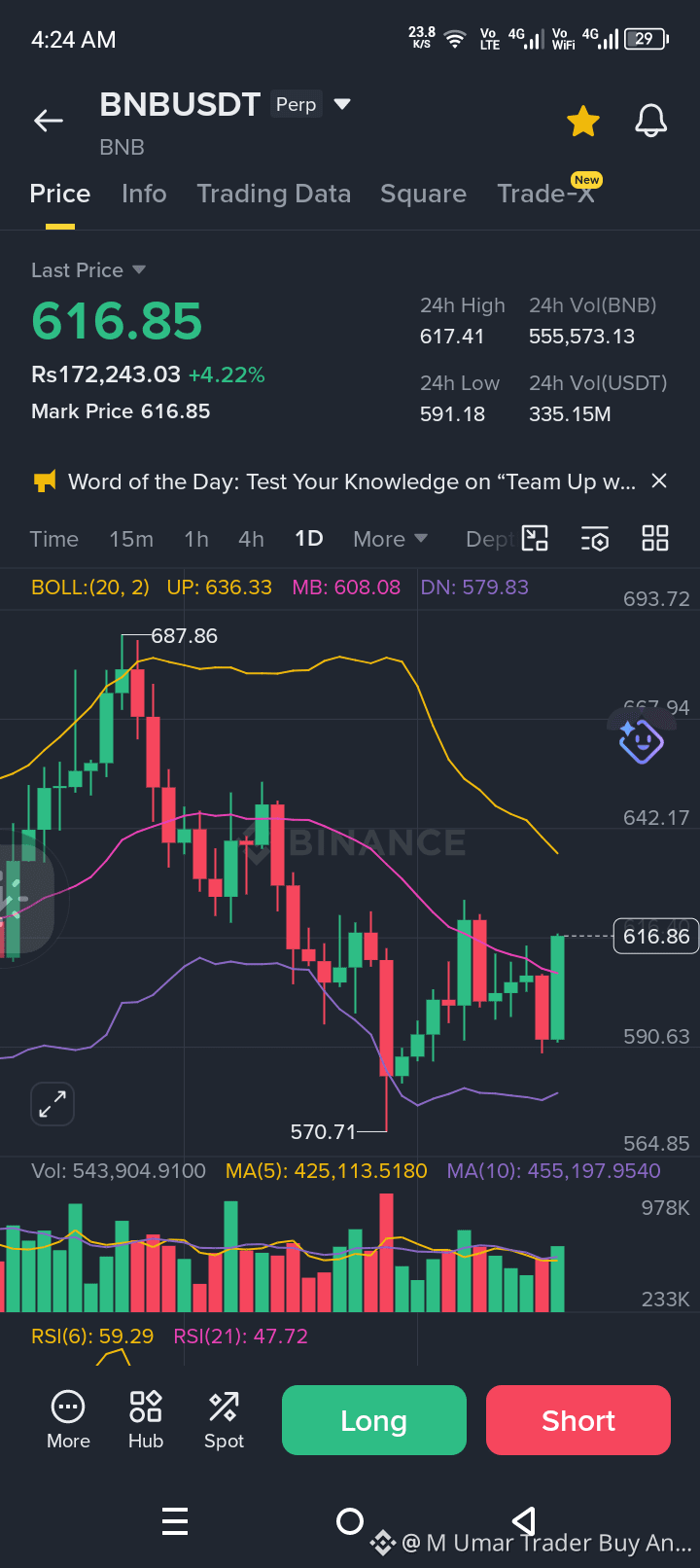Viewport: 700px width, 1568px height.
Task: Click the megaphone announcement icon
Action: 45,481
